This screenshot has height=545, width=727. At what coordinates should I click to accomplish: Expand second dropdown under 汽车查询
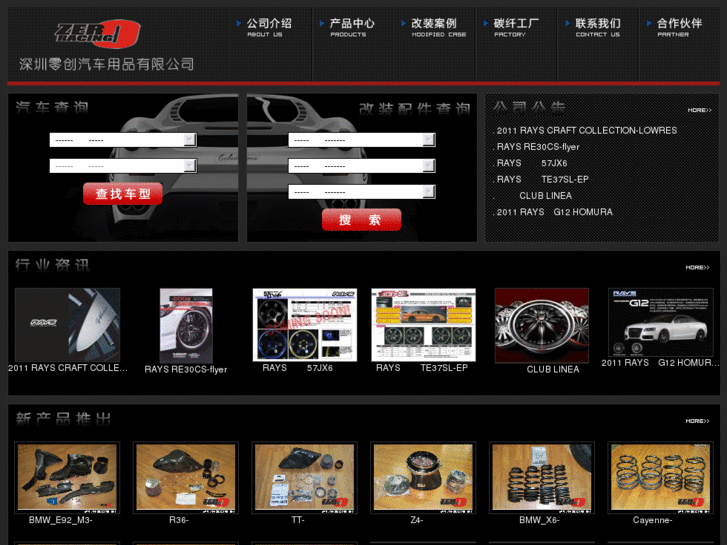(x=123, y=166)
